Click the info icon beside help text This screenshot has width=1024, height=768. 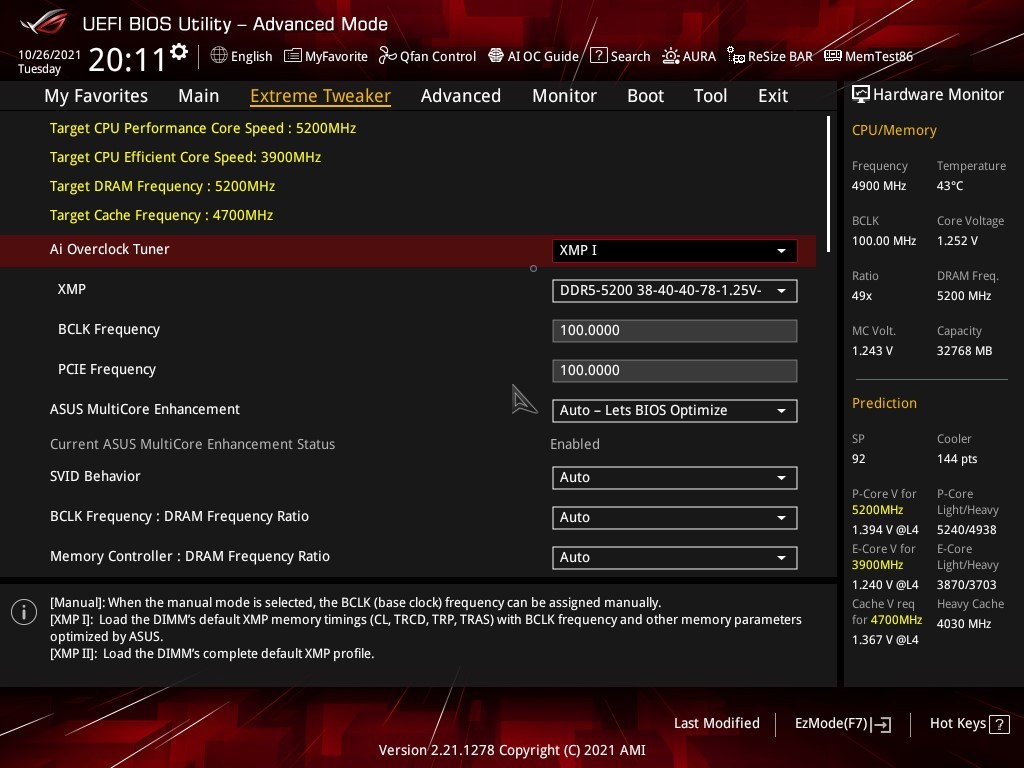(x=24, y=612)
